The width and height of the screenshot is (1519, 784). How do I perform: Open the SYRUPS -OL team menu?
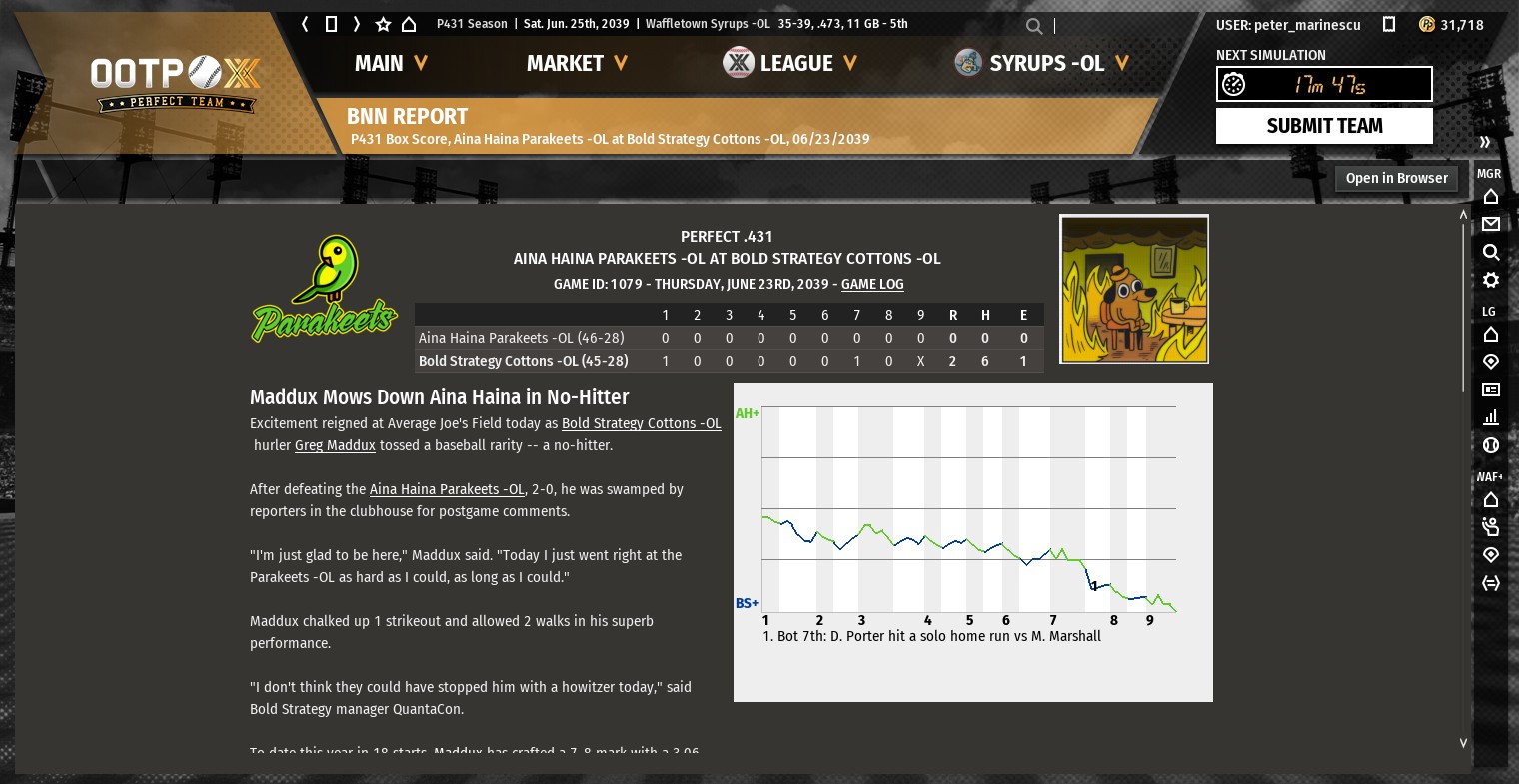[1042, 63]
